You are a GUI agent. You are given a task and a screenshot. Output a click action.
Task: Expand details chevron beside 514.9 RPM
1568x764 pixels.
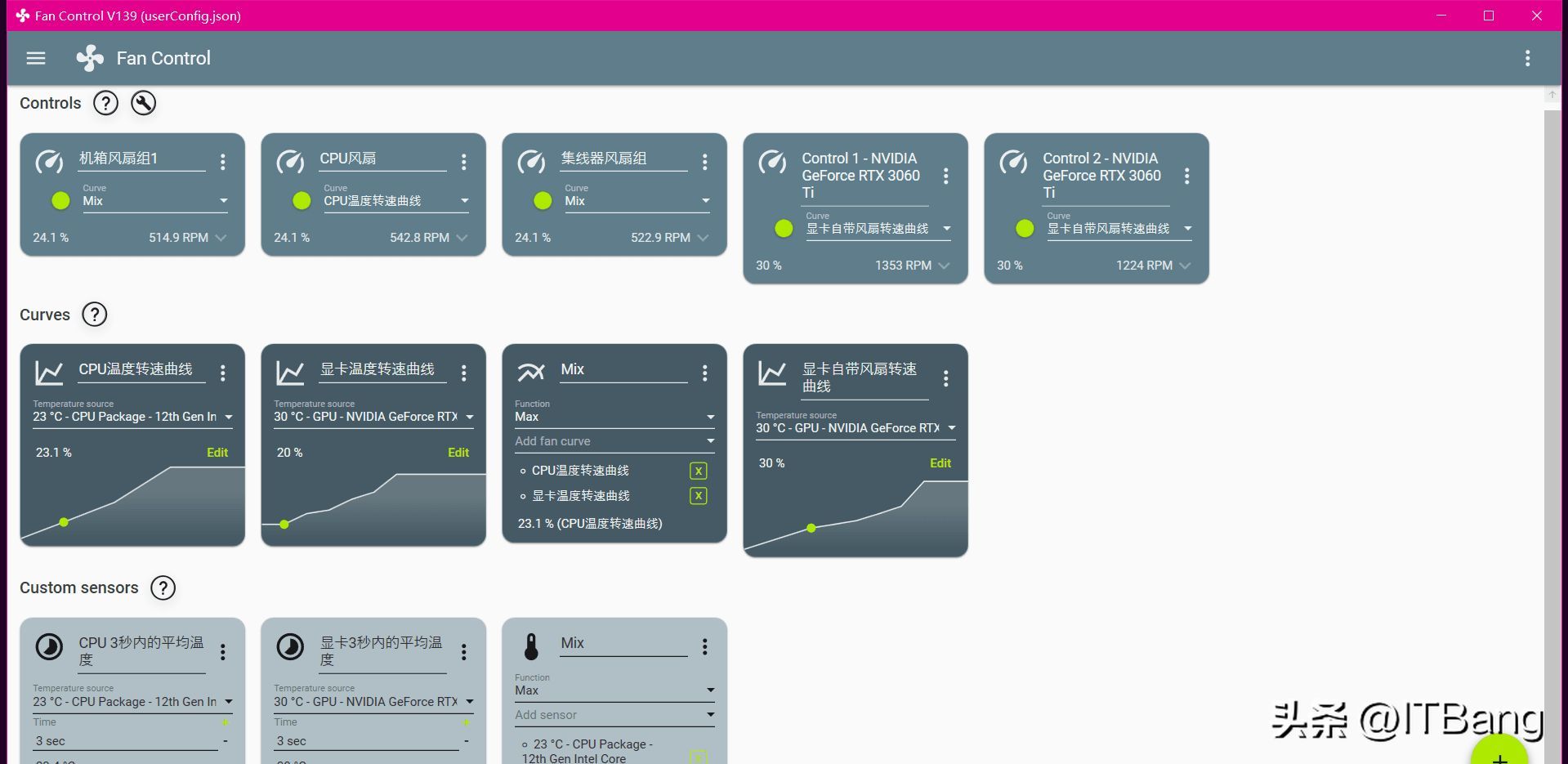221,238
